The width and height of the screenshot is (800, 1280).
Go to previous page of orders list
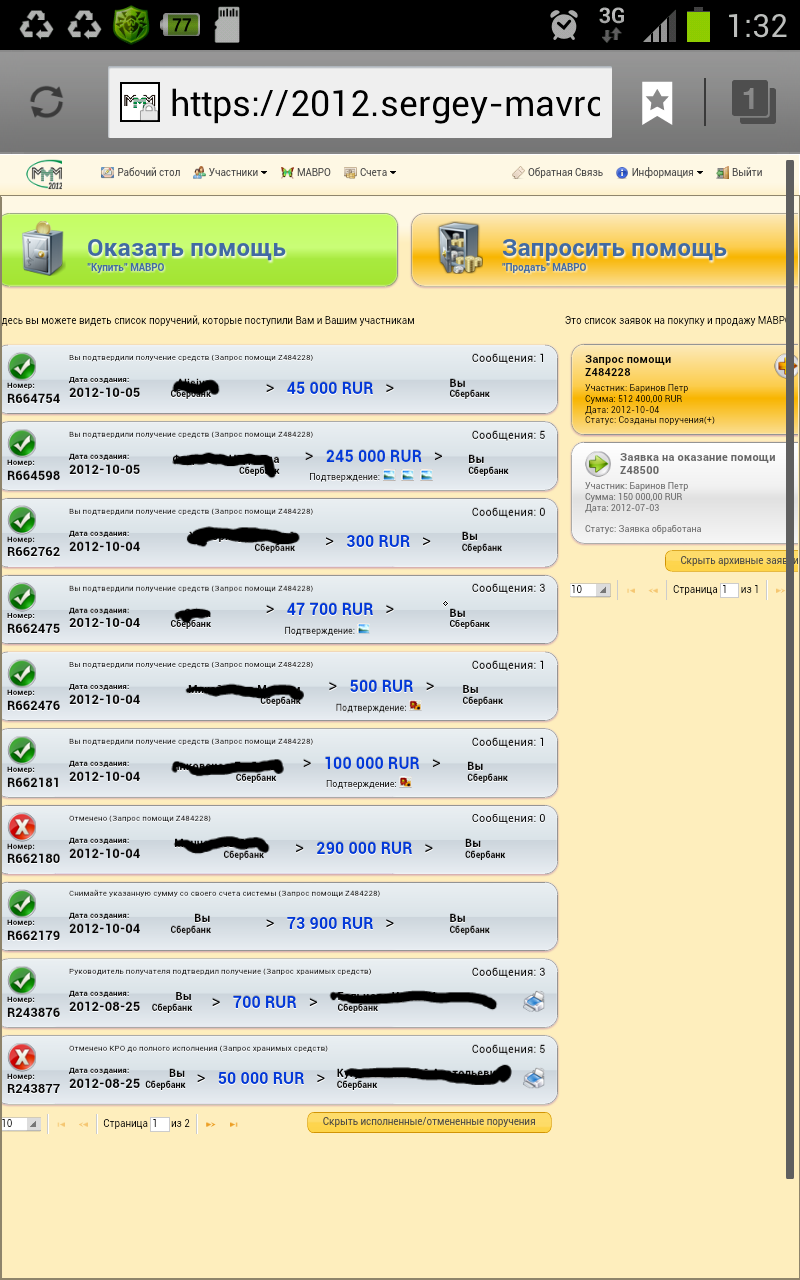click(84, 1124)
